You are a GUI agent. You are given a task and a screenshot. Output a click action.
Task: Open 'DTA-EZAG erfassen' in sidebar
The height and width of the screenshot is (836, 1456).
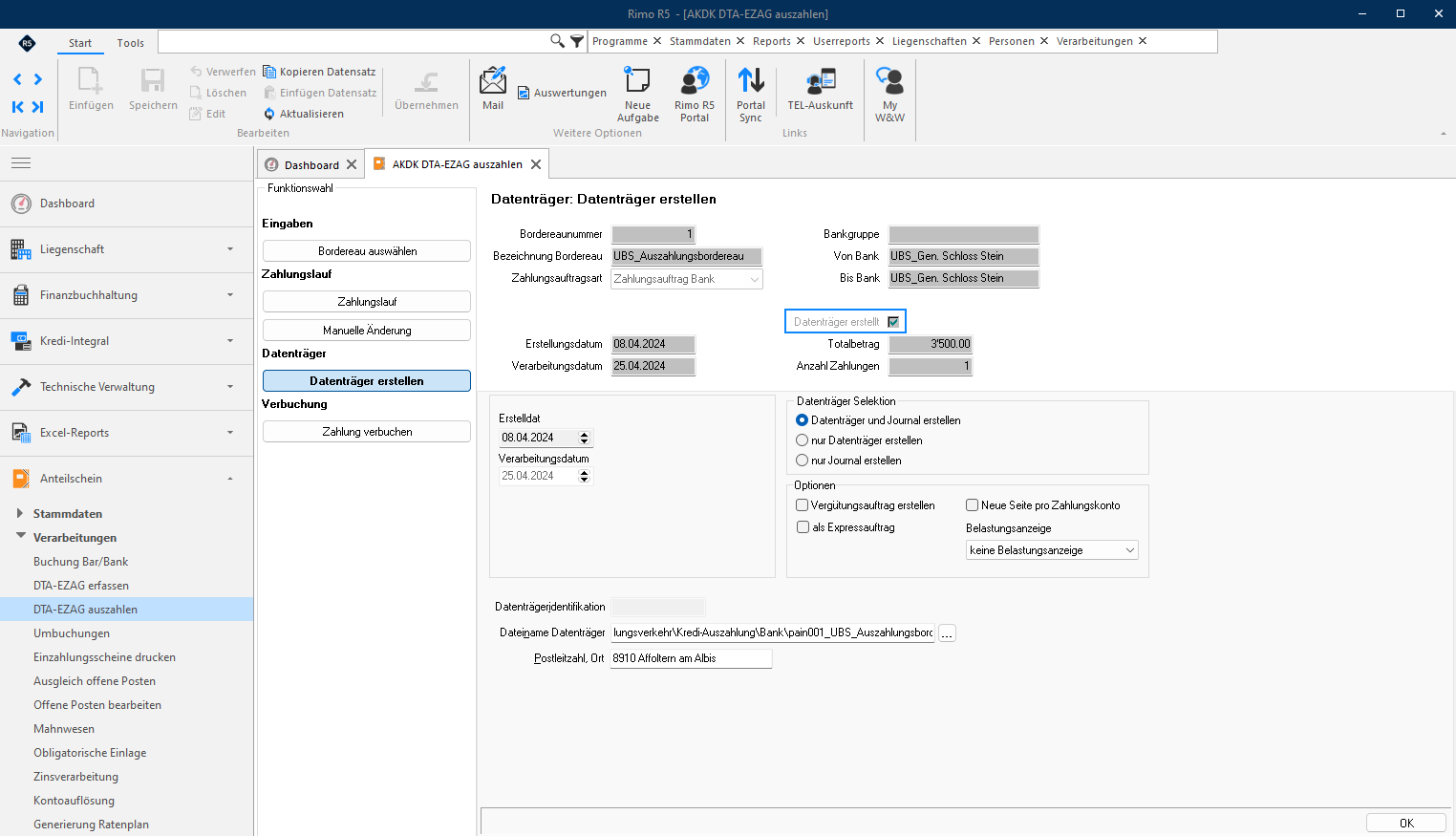pyautogui.click(x=81, y=586)
